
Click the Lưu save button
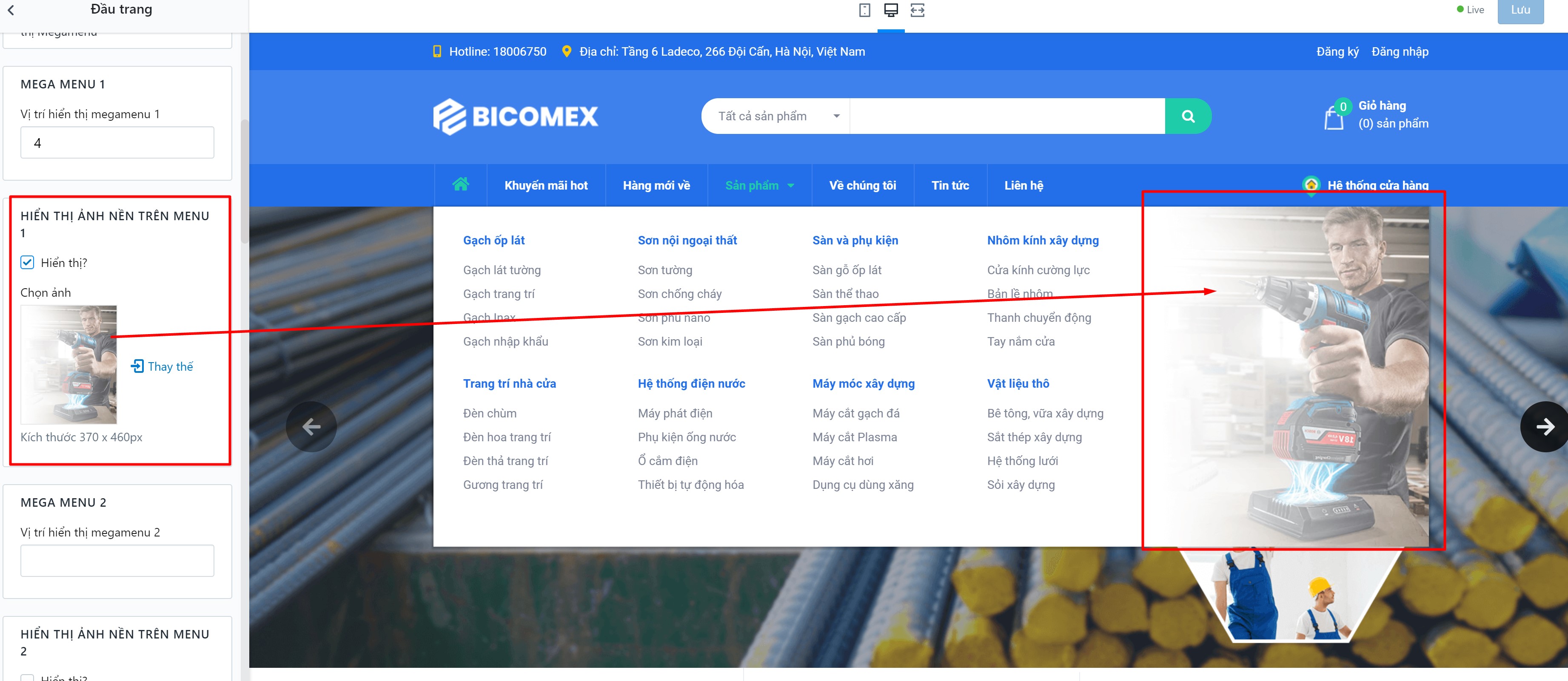pyautogui.click(x=1520, y=10)
